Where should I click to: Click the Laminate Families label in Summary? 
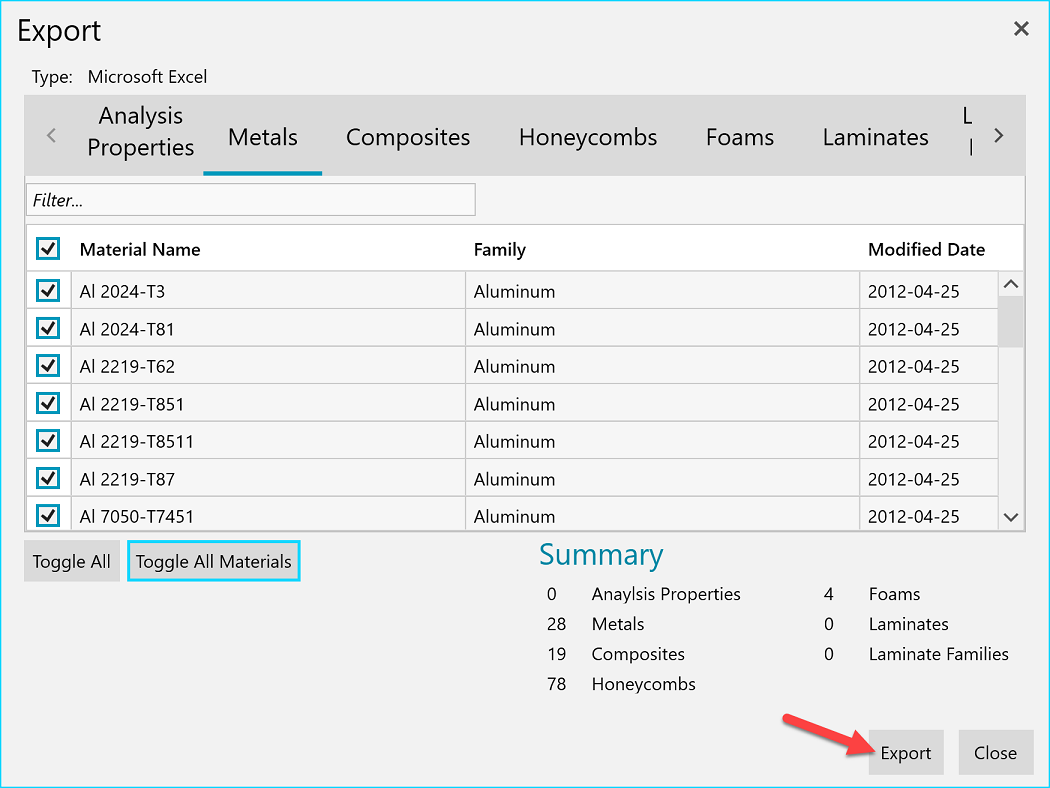pos(938,654)
